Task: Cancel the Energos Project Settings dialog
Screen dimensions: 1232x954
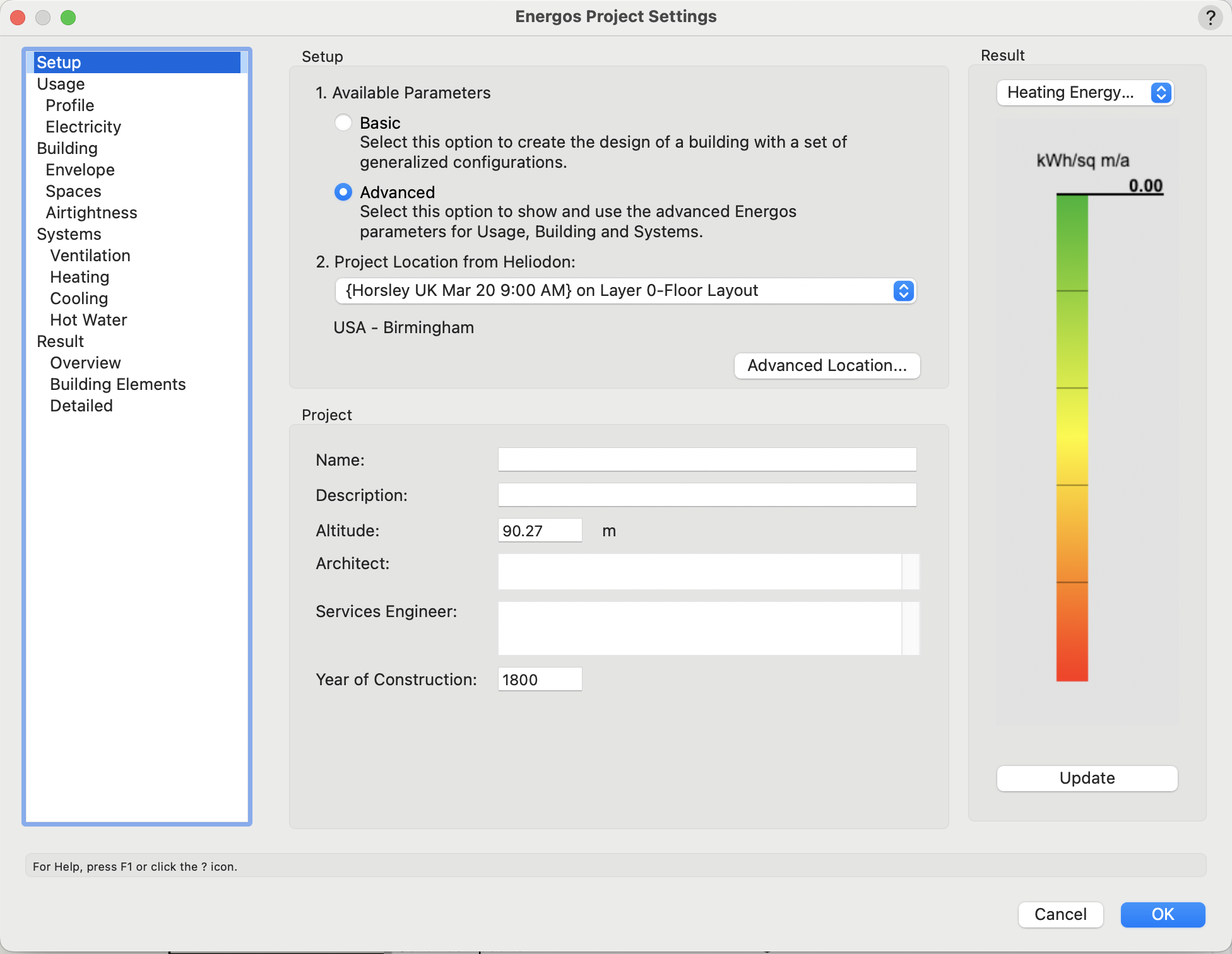Action: pos(1060,914)
